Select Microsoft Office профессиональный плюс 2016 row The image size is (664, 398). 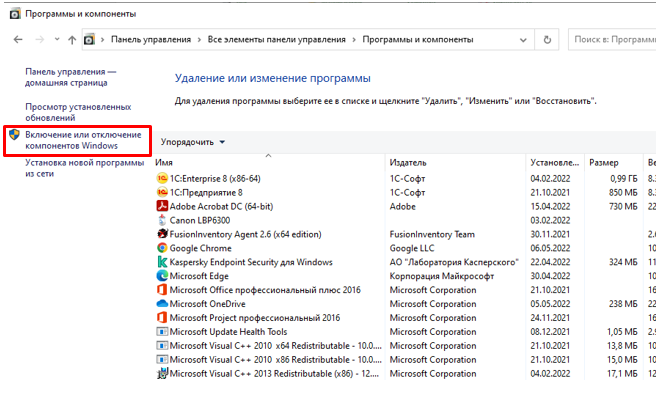click(405, 290)
